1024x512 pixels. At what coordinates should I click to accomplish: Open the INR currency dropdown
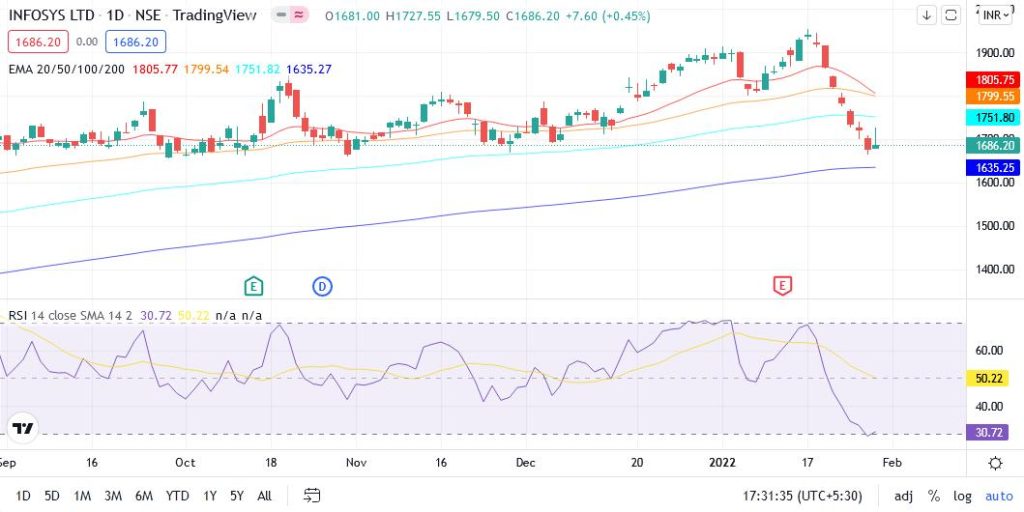tap(995, 15)
